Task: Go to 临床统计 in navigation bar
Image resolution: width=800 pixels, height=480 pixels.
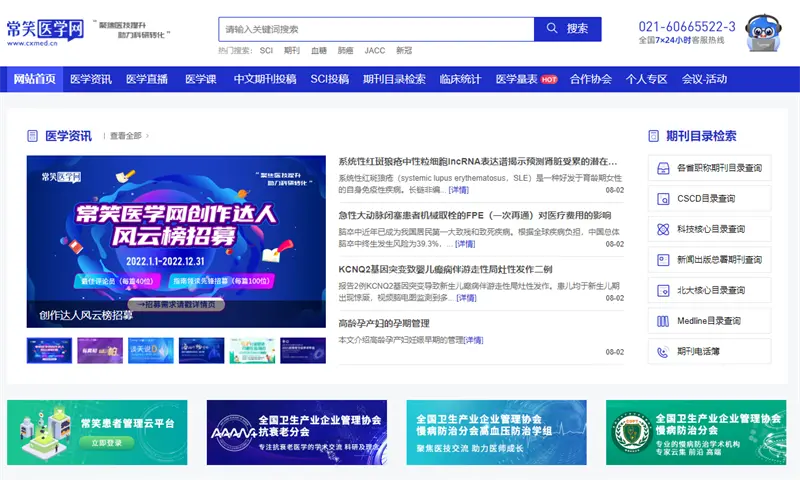Action: pos(460,79)
